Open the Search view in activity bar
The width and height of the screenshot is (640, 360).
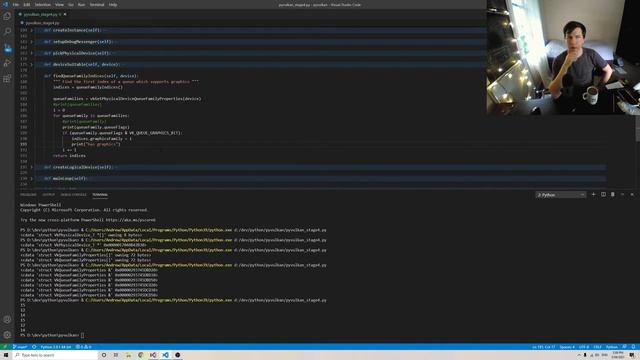7,32
